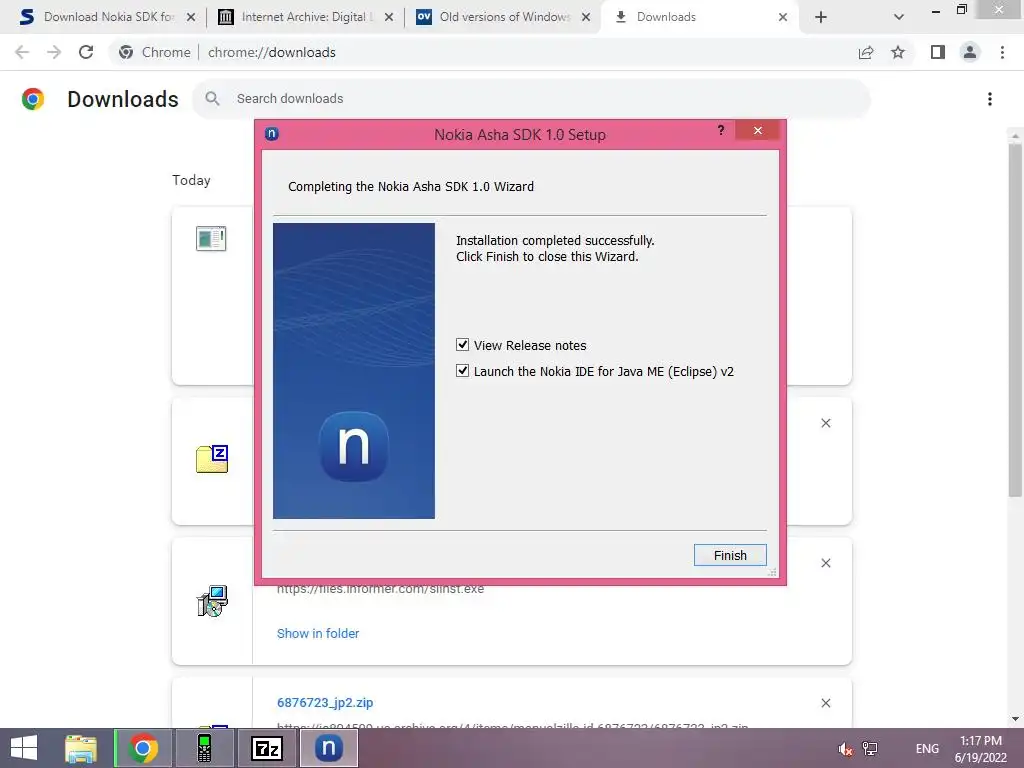Screen dimensions: 1024x768
Task: Close the Download Nokia SDK tab
Action: (191, 17)
